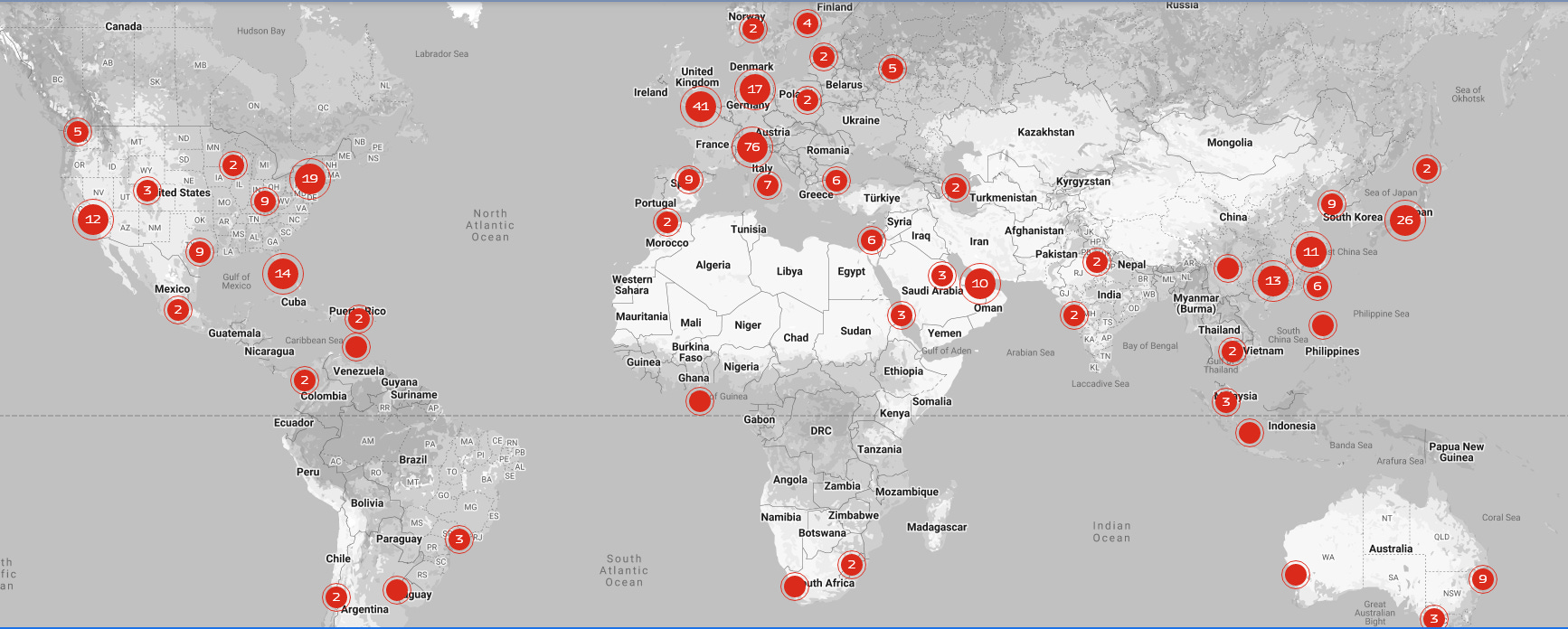Click the 2 cluster on northern Japan
Viewport: 1568px width, 629px height.
pos(1427,168)
